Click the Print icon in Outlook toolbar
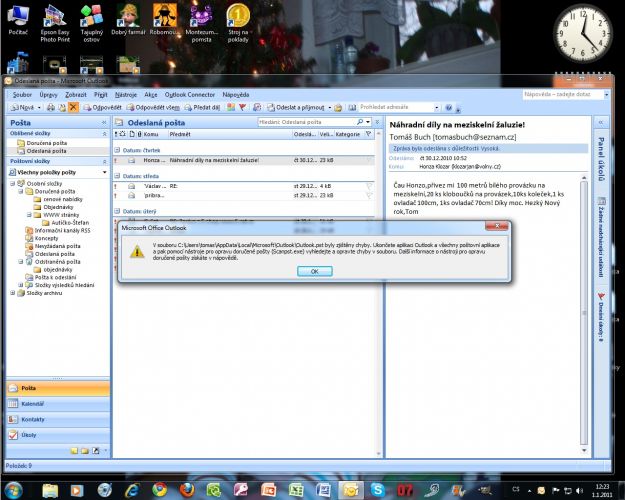The width and height of the screenshot is (625, 500). tap(51, 107)
